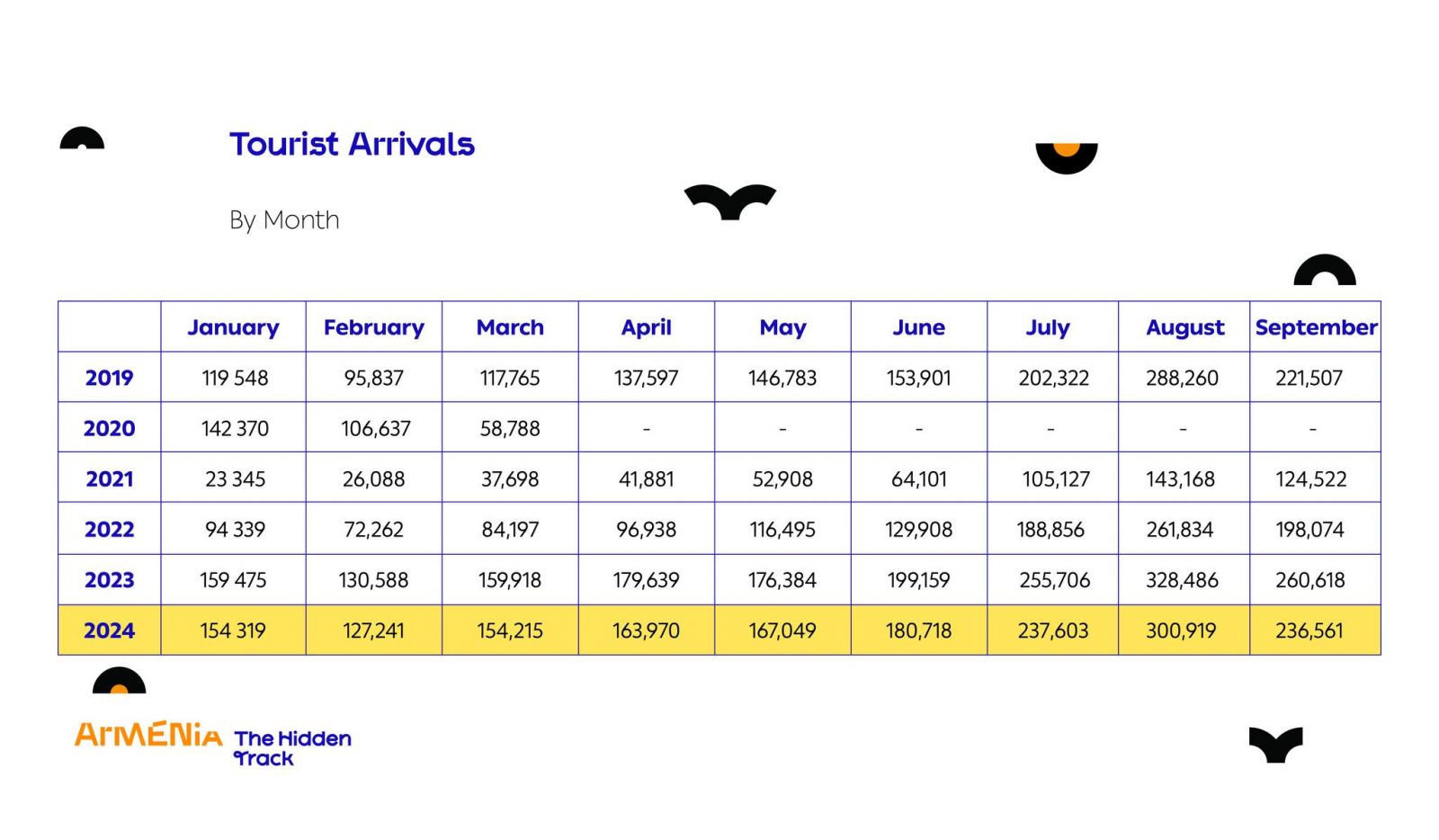This screenshot has width=1439, height=840.
Task: Click the highlighted 2024 row label
Action: coord(109,630)
